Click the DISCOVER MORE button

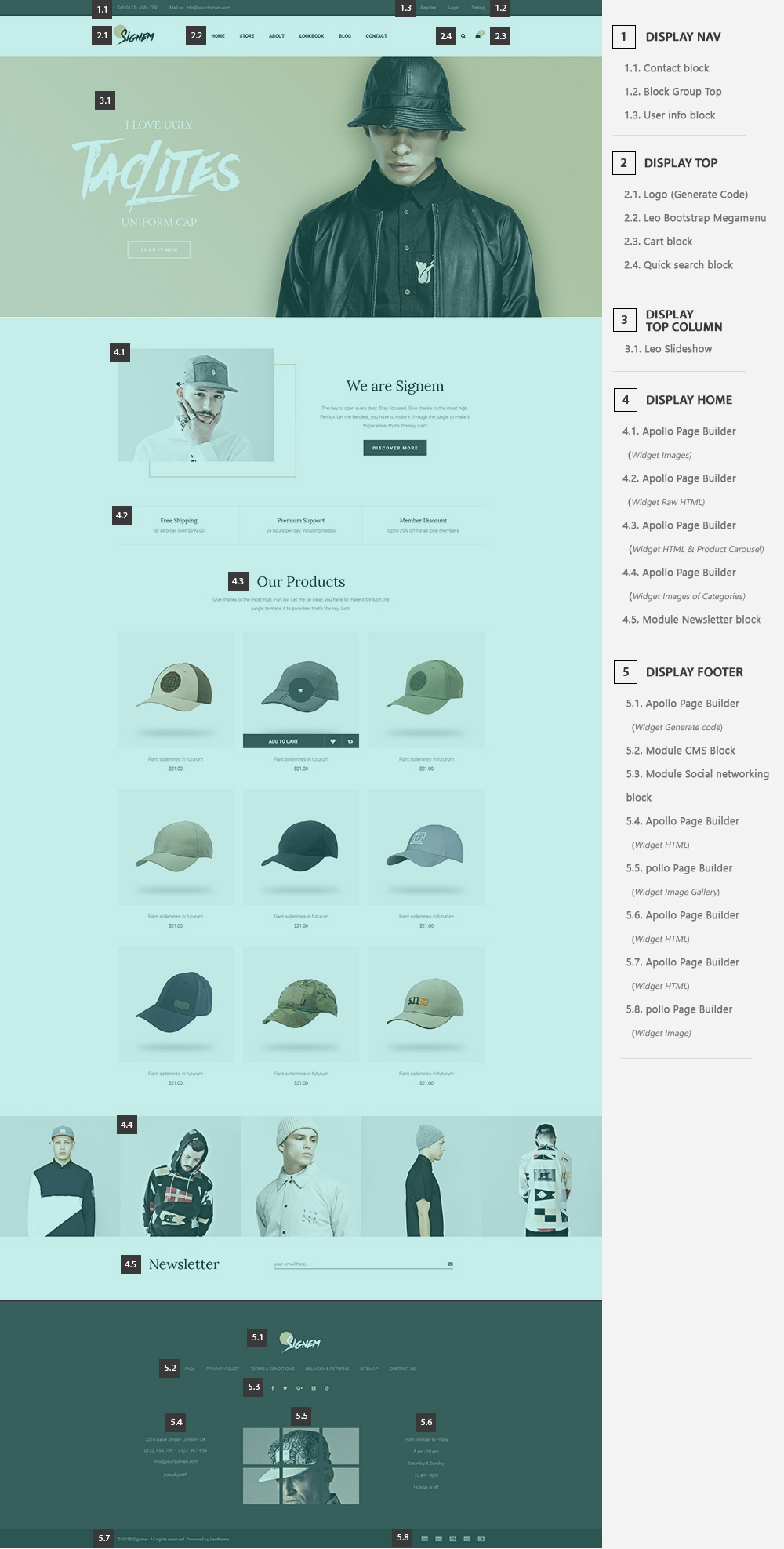point(395,448)
